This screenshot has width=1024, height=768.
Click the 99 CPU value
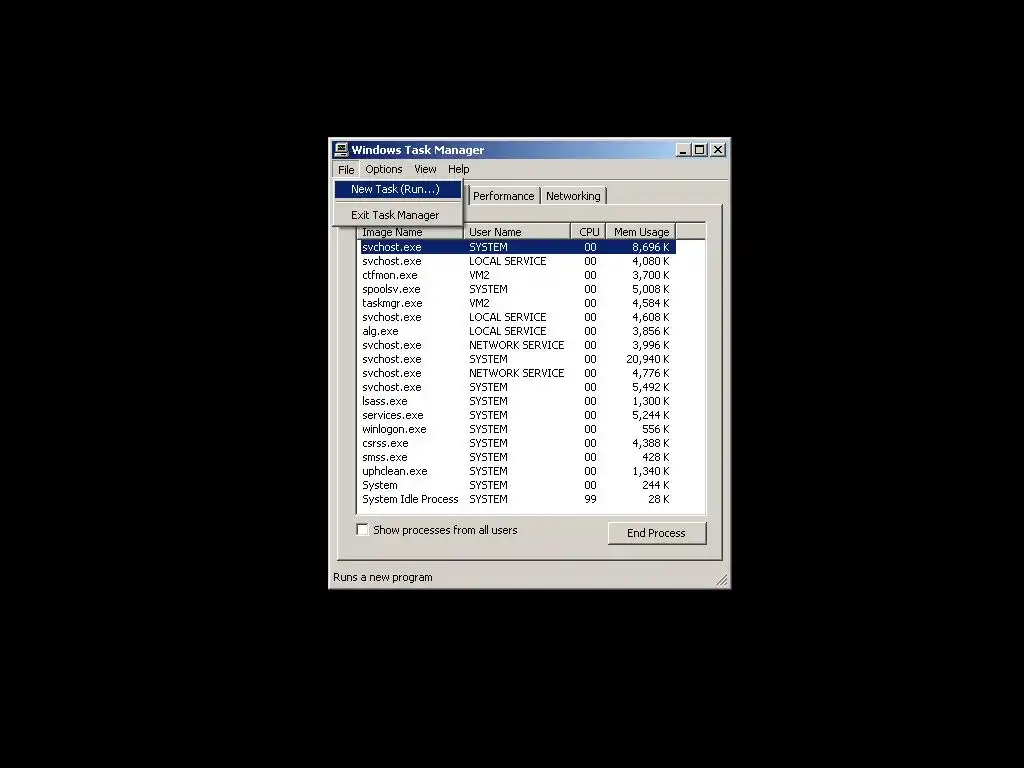[590, 500]
